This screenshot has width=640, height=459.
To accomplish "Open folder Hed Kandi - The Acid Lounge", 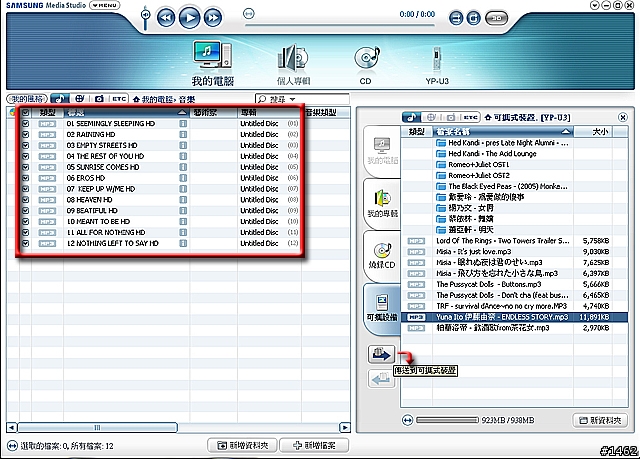I will [492, 154].
